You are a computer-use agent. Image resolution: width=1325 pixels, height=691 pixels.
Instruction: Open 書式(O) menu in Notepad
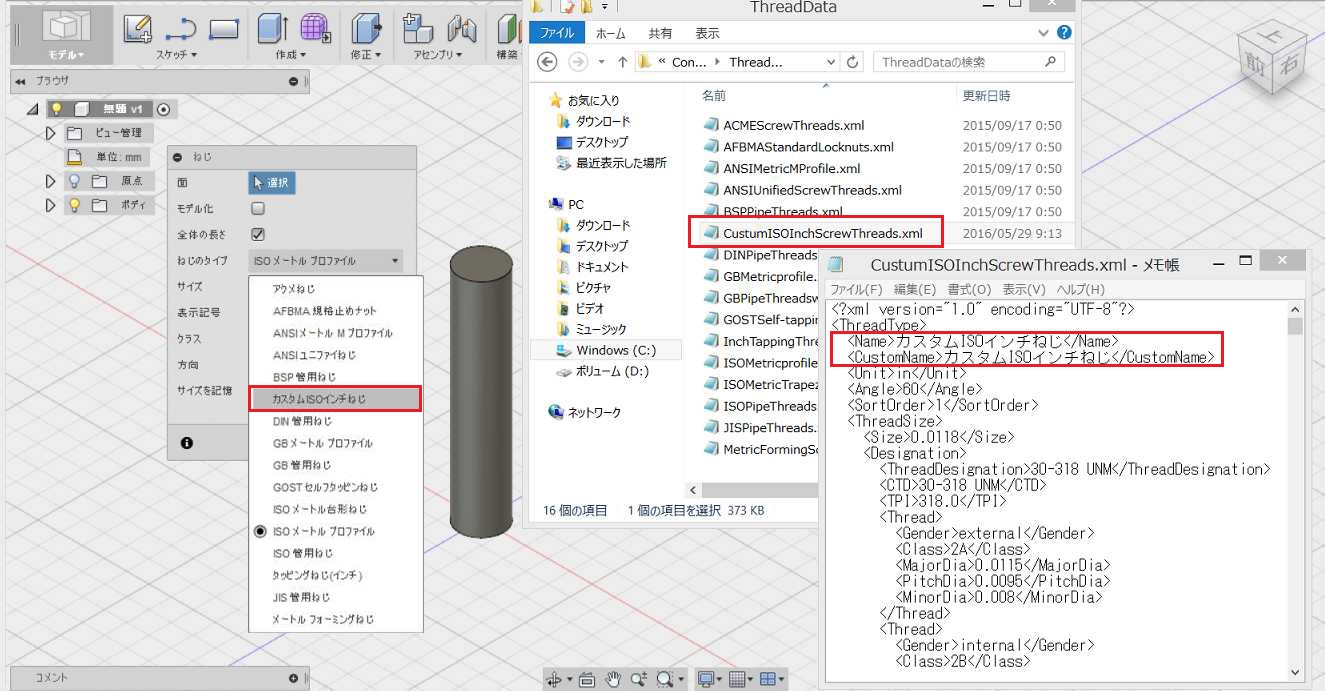tap(969, 289)
